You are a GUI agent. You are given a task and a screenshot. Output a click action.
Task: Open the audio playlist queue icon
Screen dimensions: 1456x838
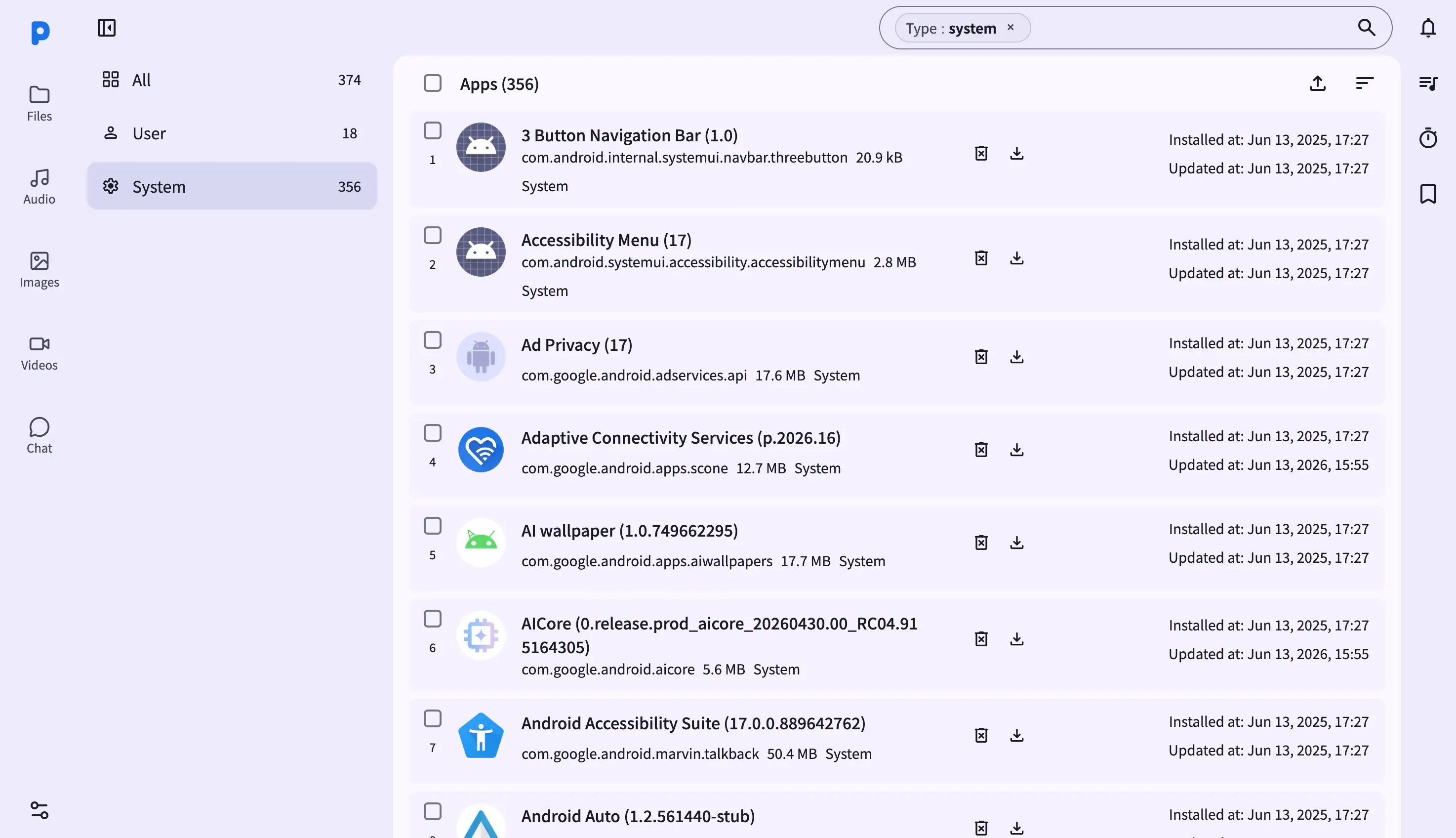[x=1428, y=83]
